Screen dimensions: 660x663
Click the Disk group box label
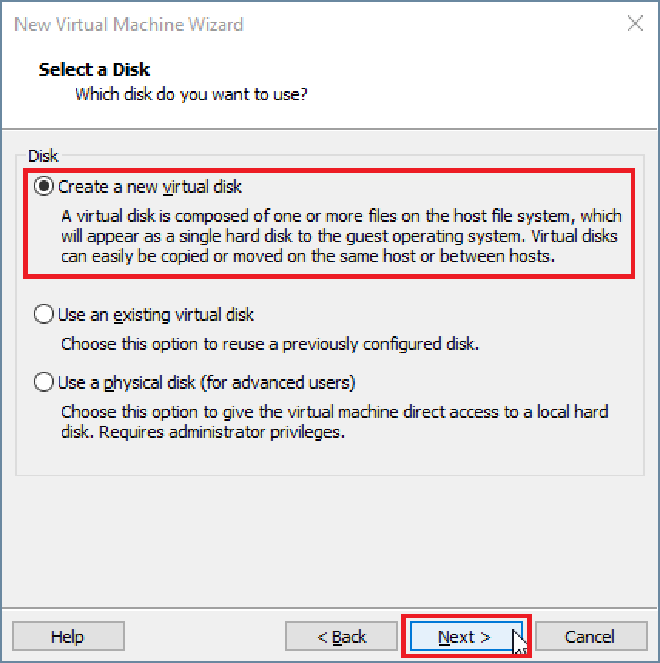tap(44, 156)
